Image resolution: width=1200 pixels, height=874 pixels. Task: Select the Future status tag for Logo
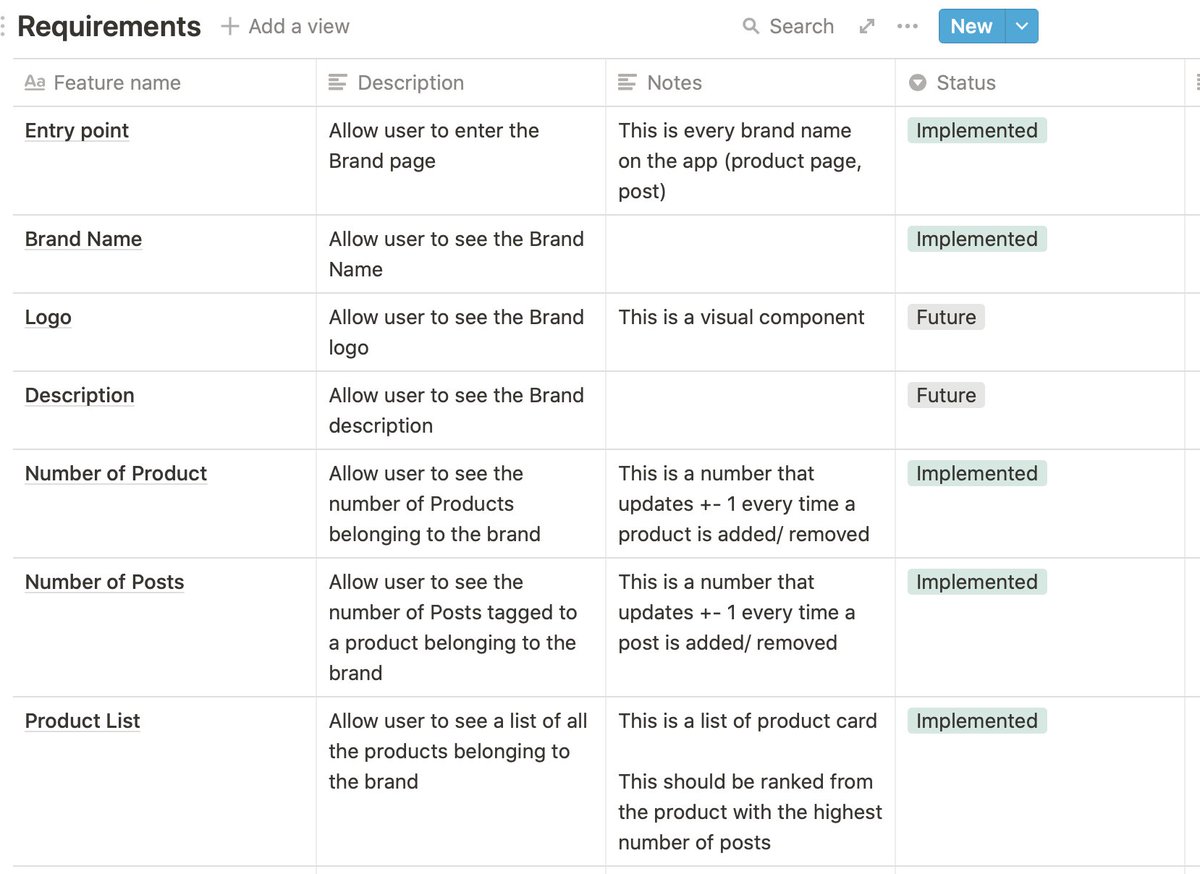coord(946,317)
